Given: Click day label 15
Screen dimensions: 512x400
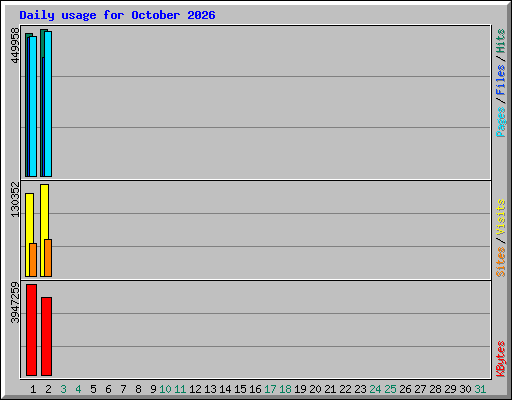Looking at the screenshot, I should coord(240,389).
